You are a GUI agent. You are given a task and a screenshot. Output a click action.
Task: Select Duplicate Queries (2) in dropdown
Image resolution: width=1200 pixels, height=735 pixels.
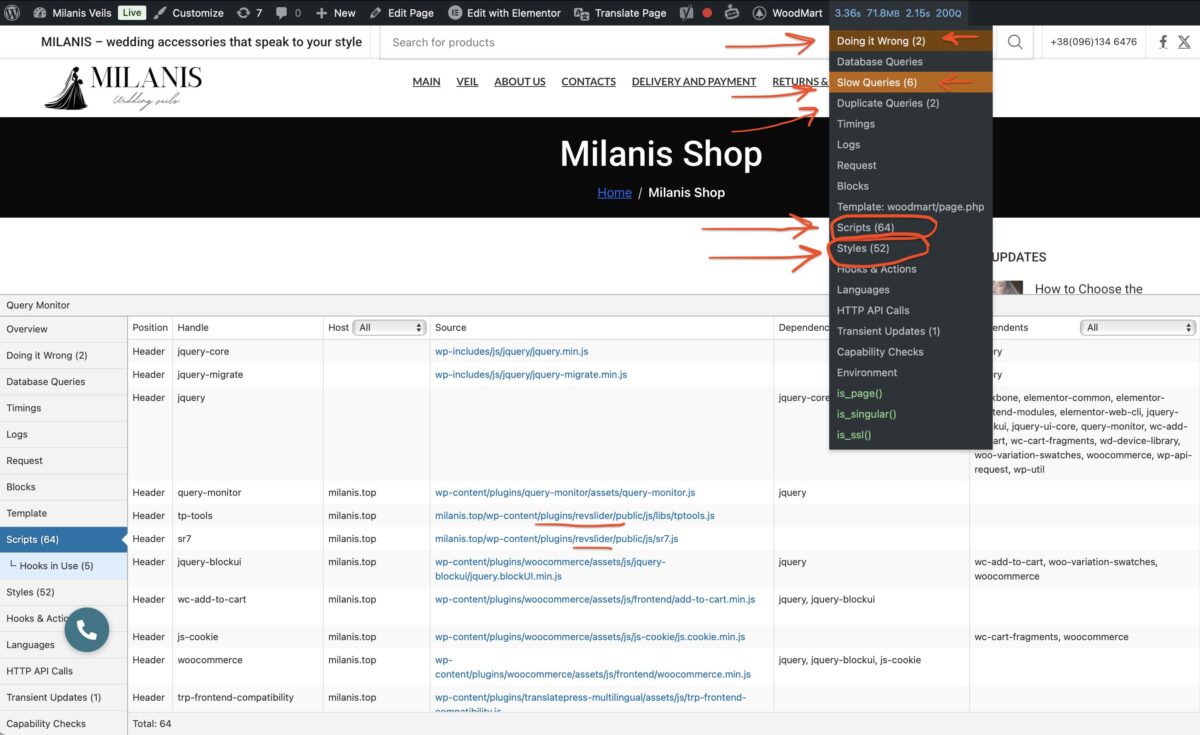[x=911, y=103]
